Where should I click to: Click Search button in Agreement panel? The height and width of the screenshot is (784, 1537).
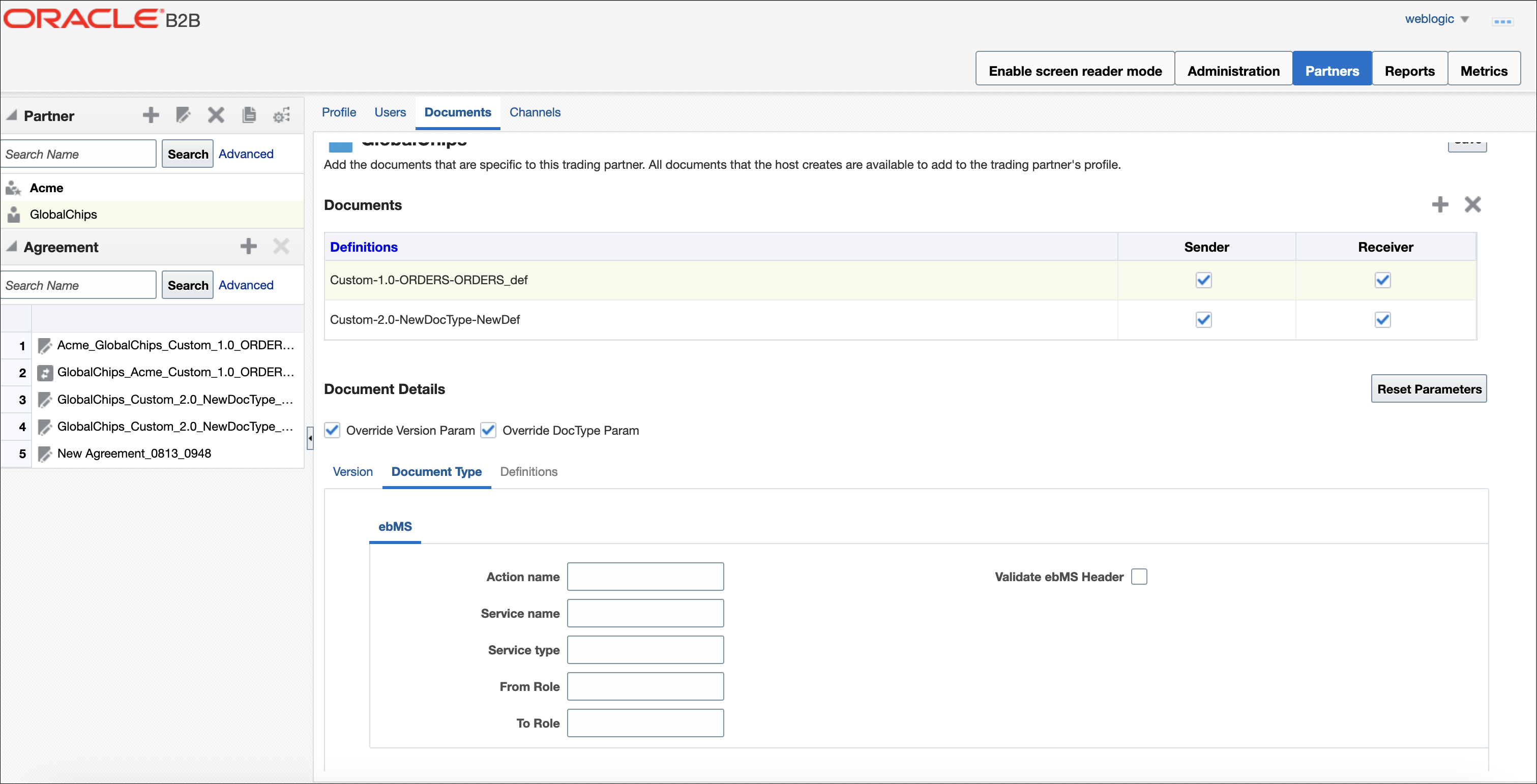(x=187, y=285)
